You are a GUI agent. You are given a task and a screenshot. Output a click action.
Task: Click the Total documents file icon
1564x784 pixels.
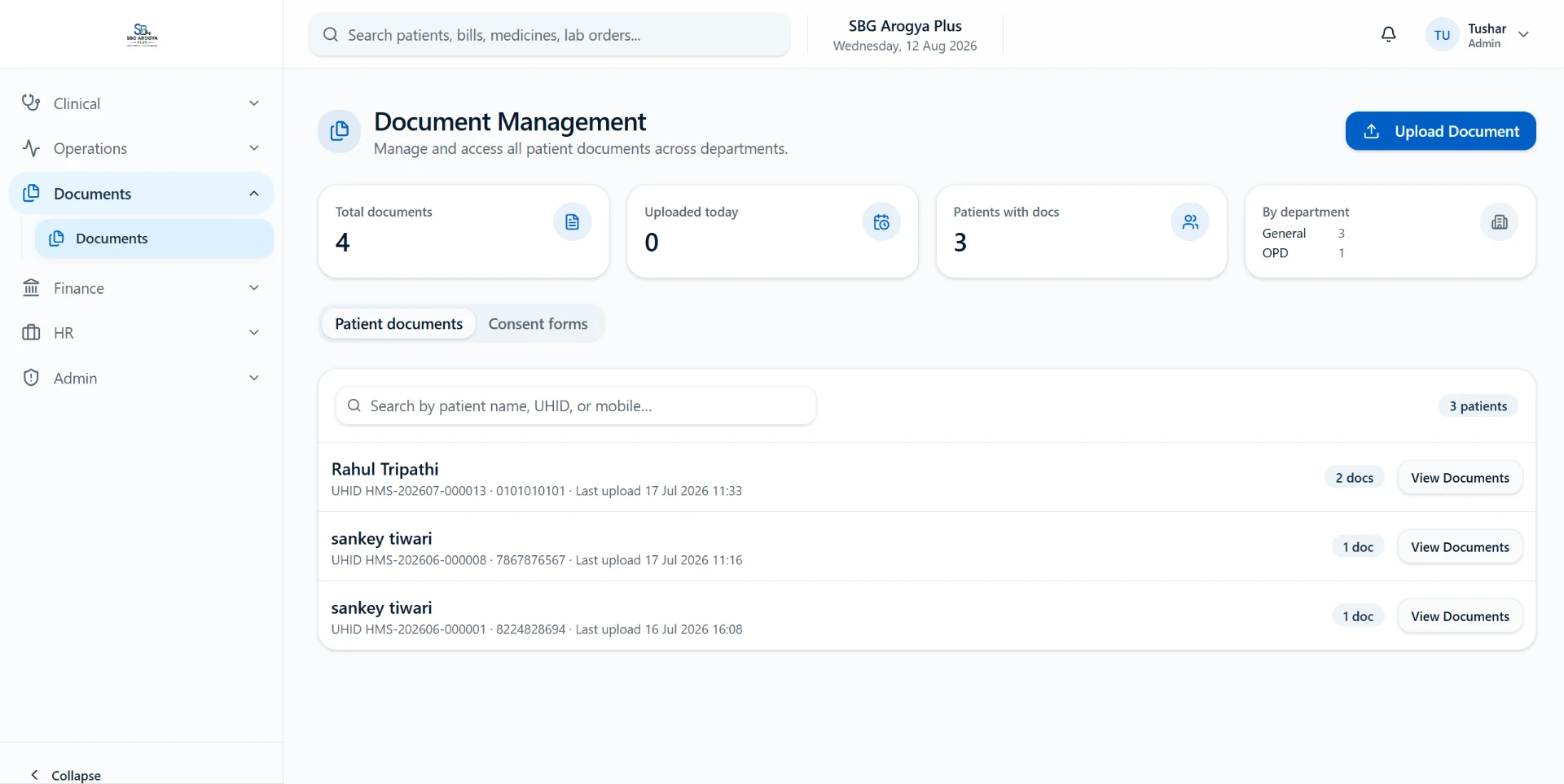(572, 222)
